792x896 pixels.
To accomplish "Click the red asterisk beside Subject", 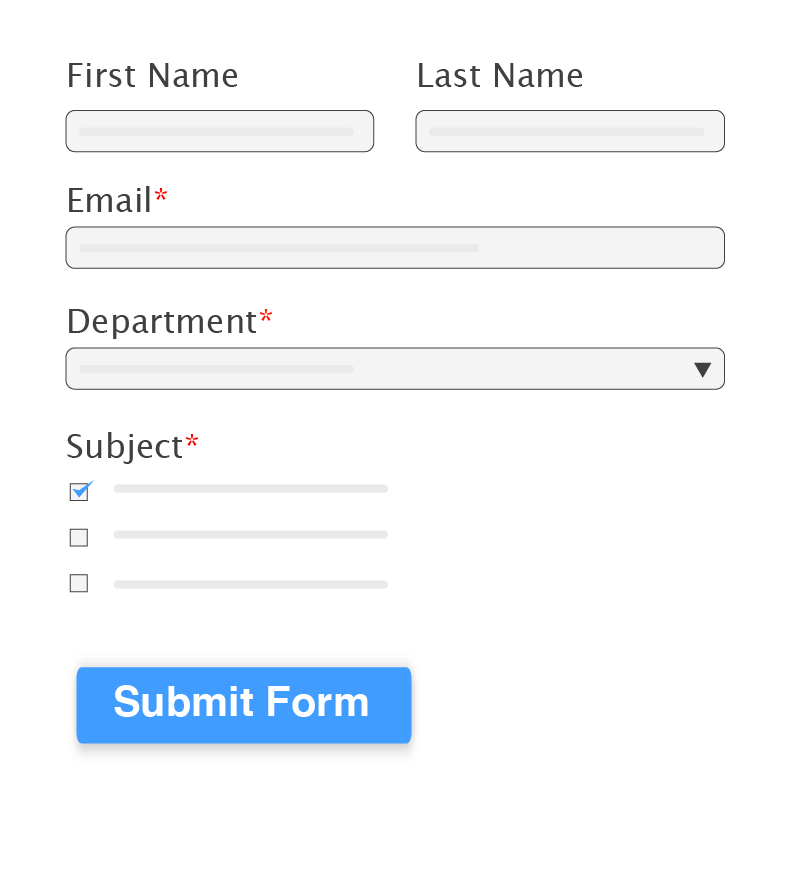I will pyautogui.click(x=192, y=442).
